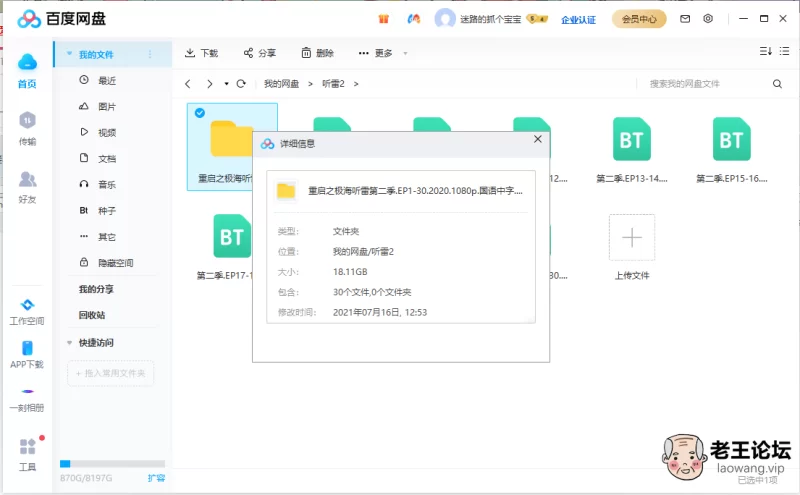
Task: Expand path after 听雷2 breadcrumb arrow
Action: (356, 84)
